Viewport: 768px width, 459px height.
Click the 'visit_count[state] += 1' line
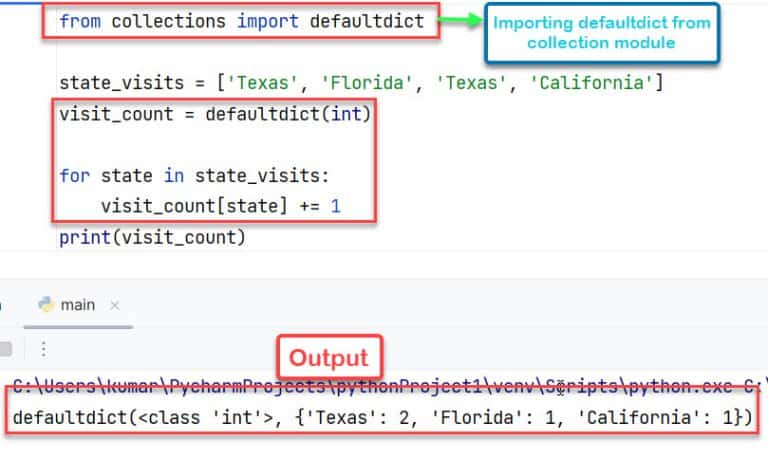(221, 206)
